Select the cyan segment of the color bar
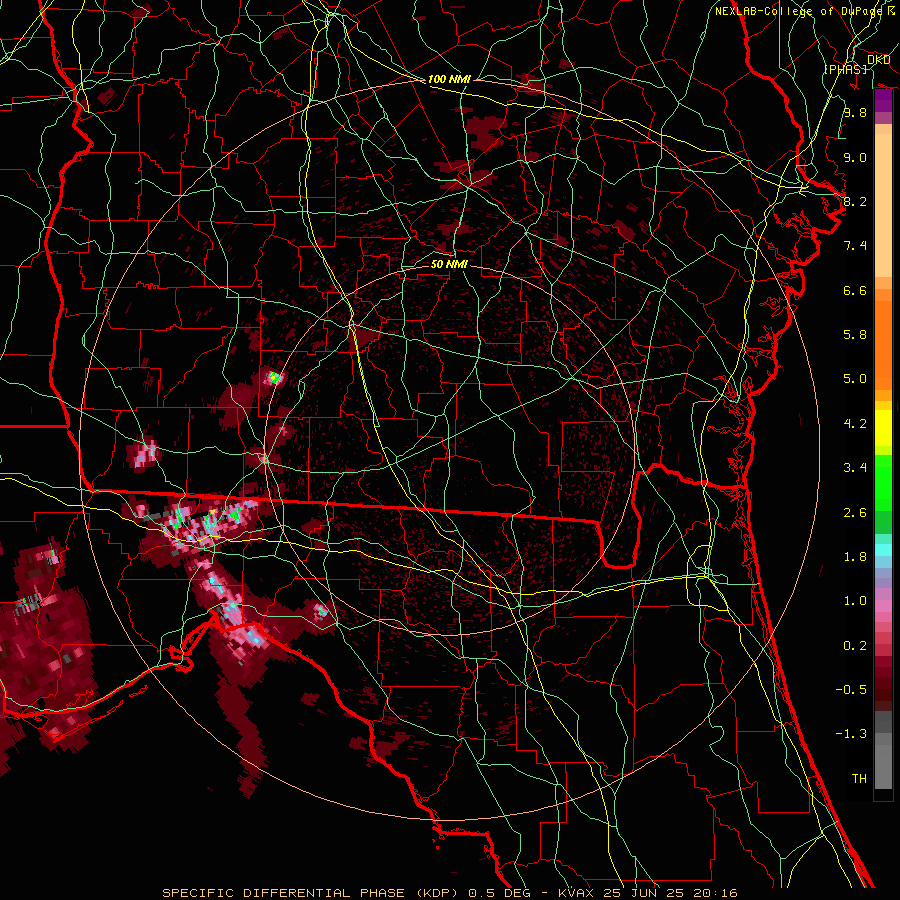This screenshot has height=900, width=900. tap(883, 550)
